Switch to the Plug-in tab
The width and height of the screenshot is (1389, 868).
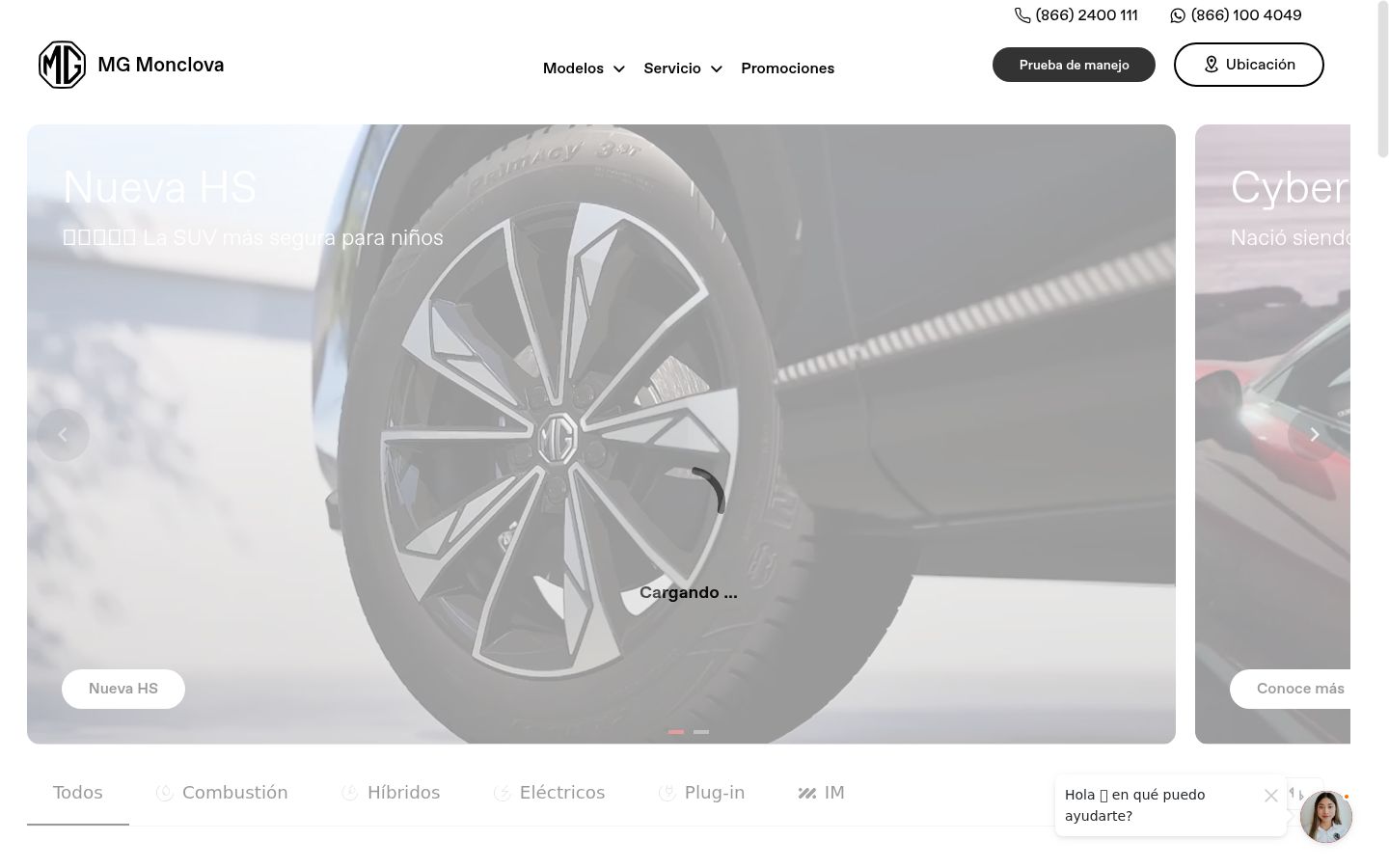701,793
